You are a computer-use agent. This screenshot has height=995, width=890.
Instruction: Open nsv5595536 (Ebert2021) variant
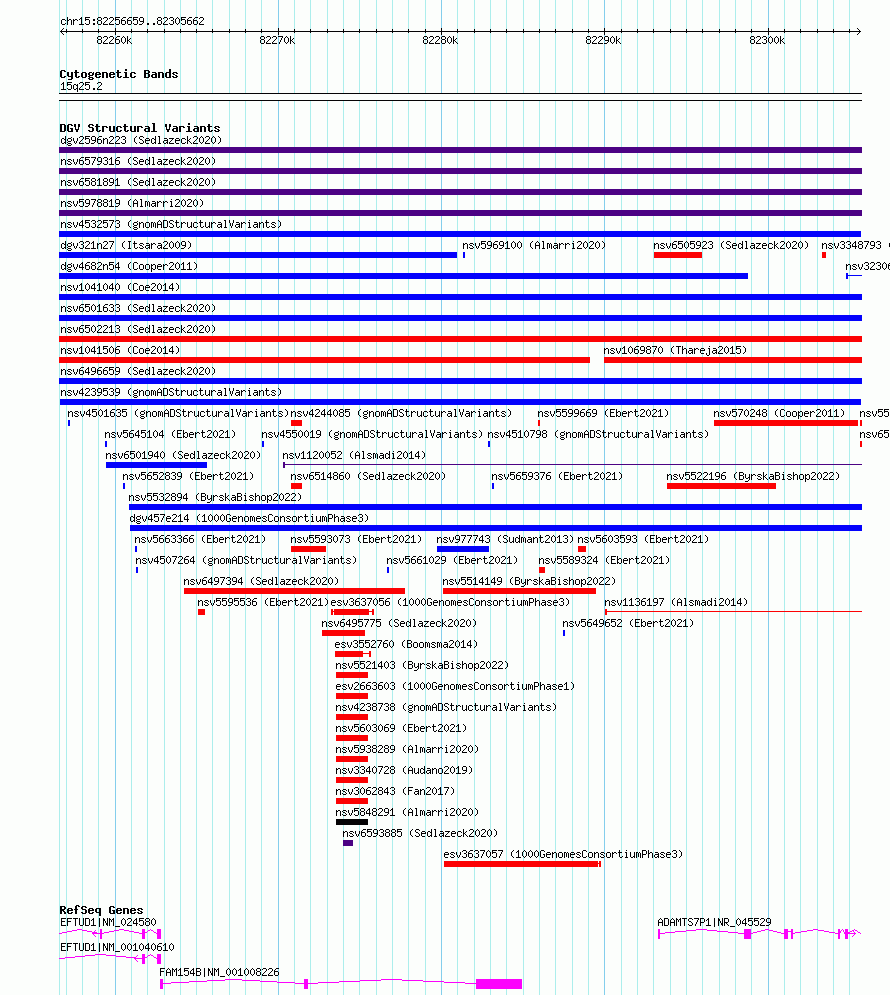coord(263,602)
